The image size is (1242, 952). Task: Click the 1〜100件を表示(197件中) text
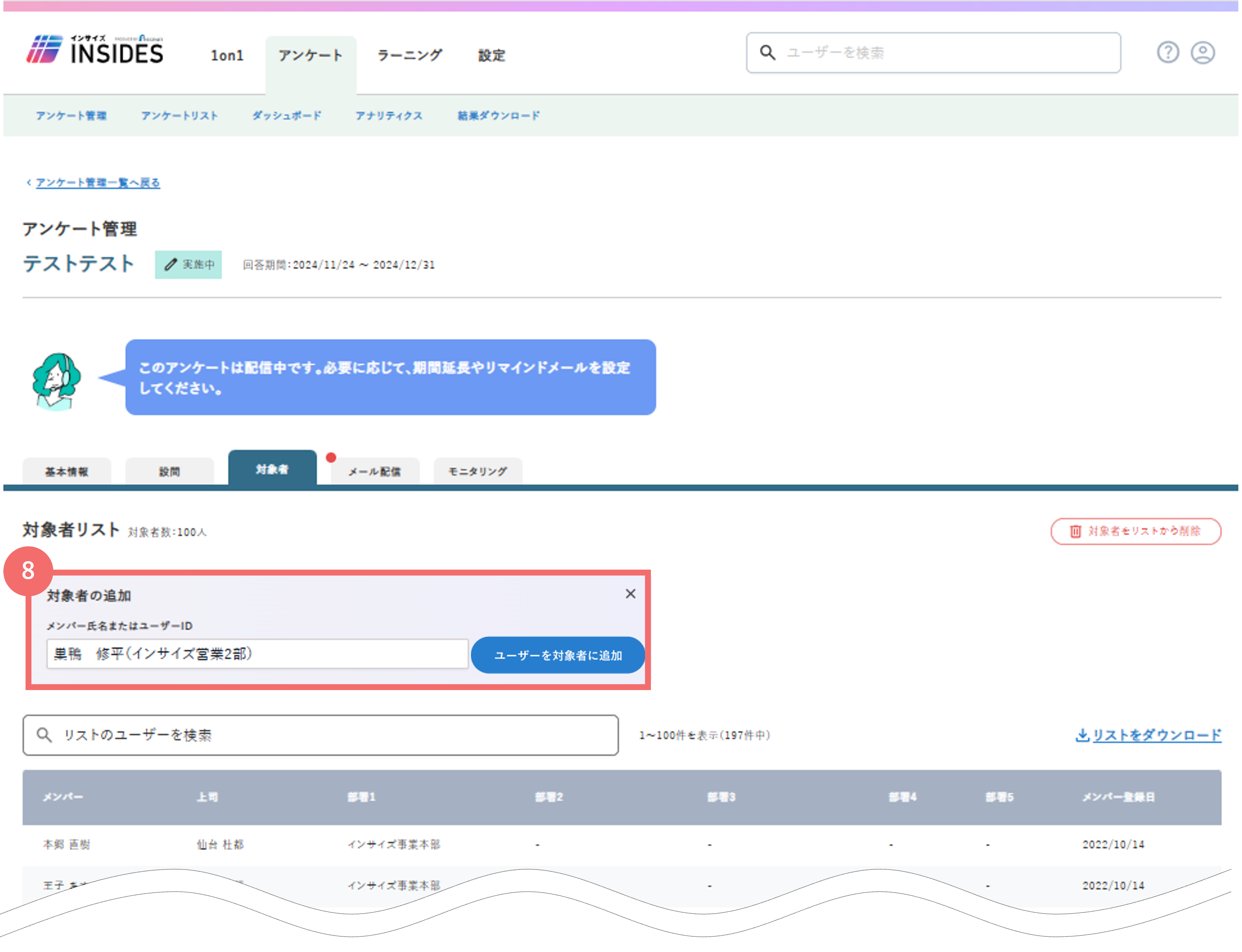click(704, 735)
